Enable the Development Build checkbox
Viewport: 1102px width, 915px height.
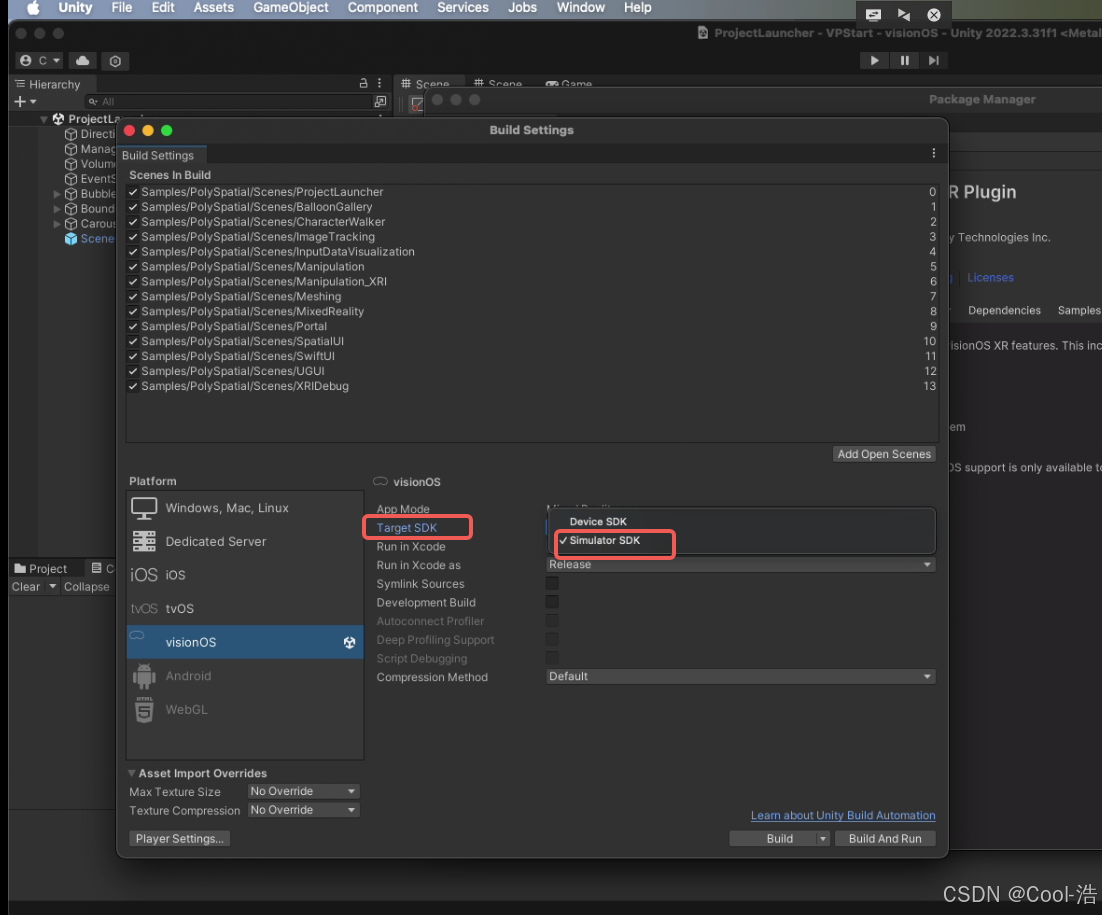click(552, 602)
